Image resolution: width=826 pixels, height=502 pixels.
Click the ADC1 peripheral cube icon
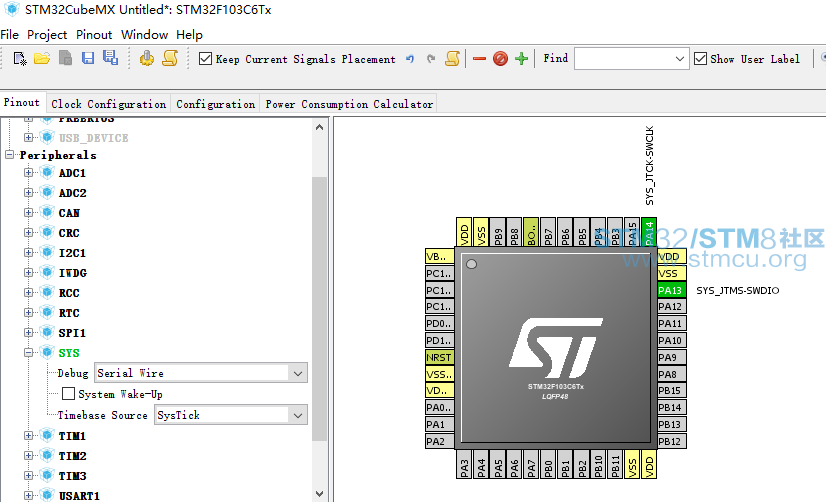47,172
